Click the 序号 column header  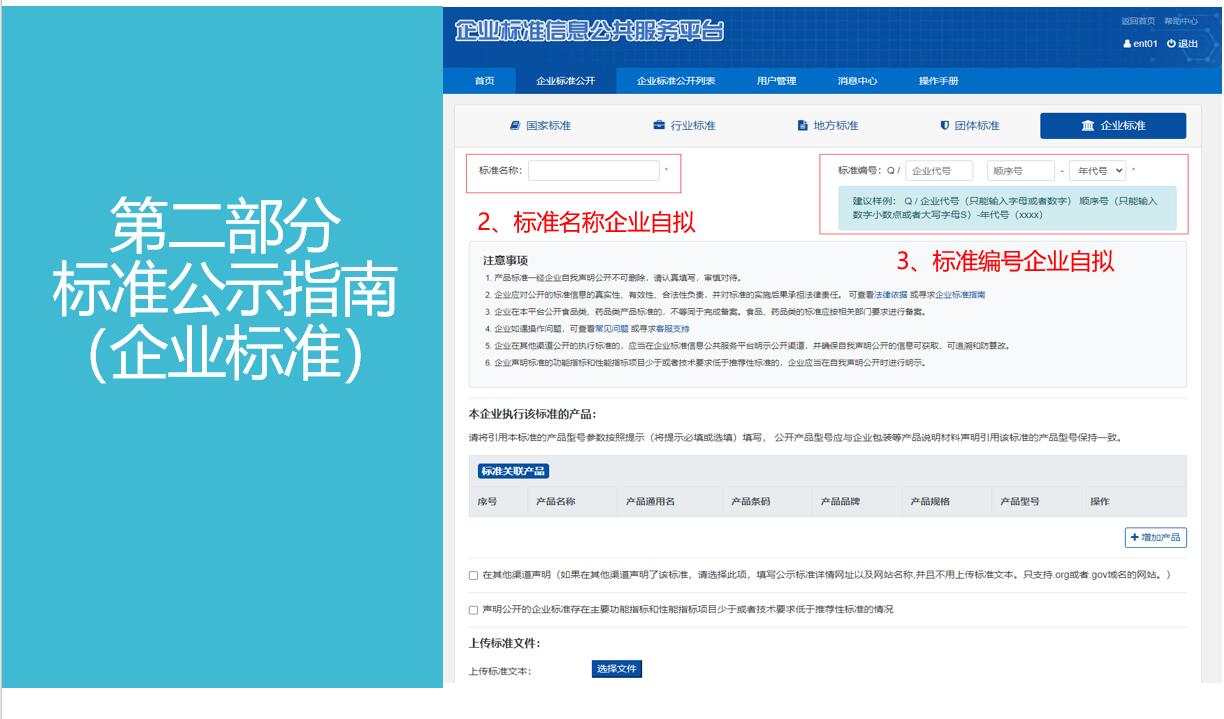(487, 502)
